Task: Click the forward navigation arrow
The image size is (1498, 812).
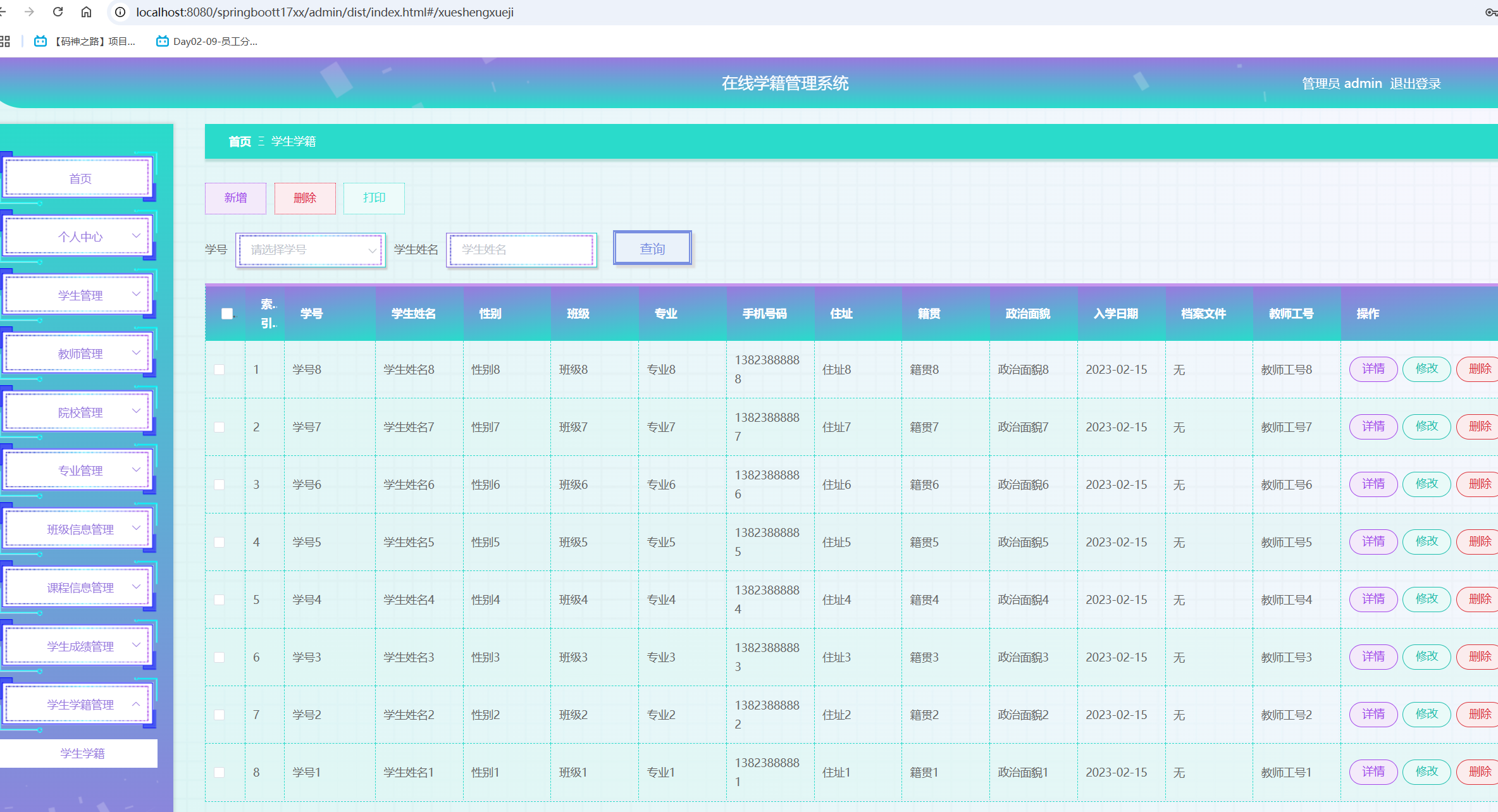Action: tap(29, 12)
